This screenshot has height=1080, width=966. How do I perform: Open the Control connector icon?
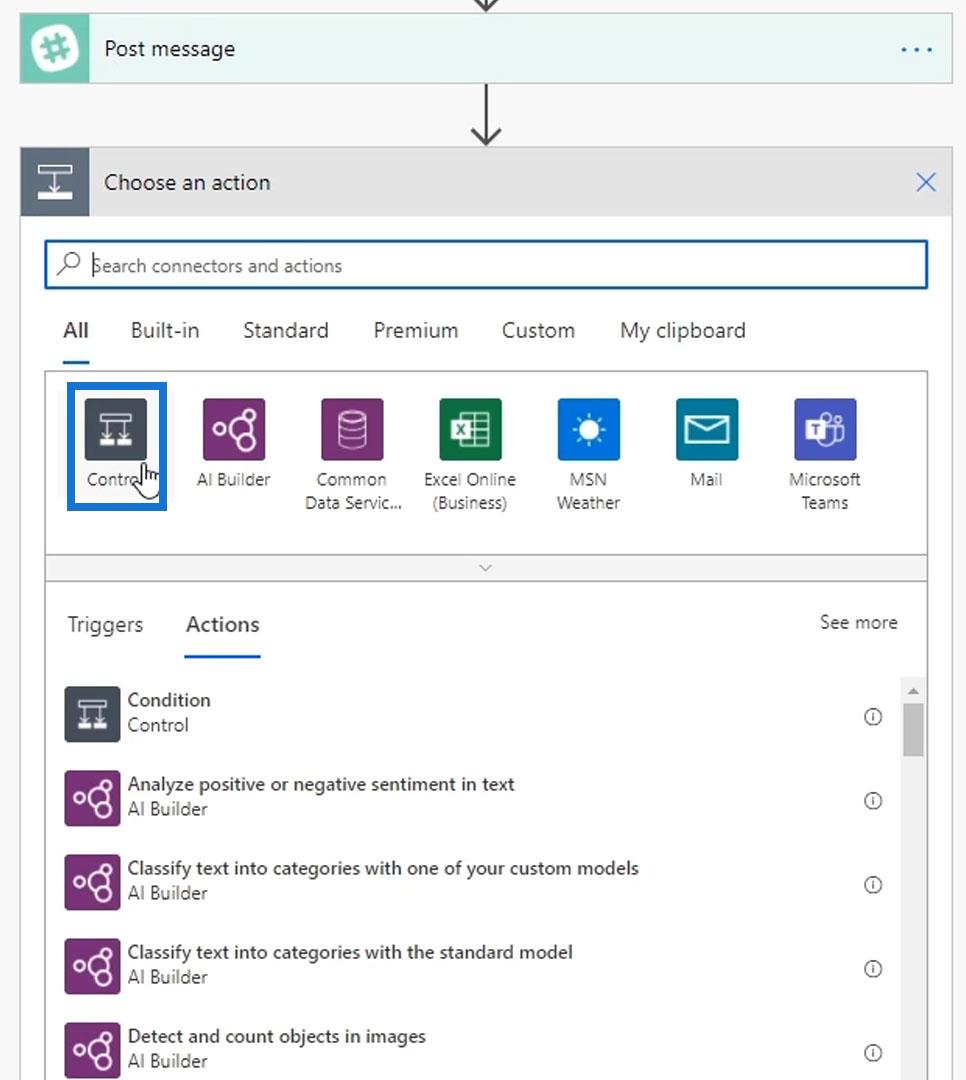[x=116, y=429]
